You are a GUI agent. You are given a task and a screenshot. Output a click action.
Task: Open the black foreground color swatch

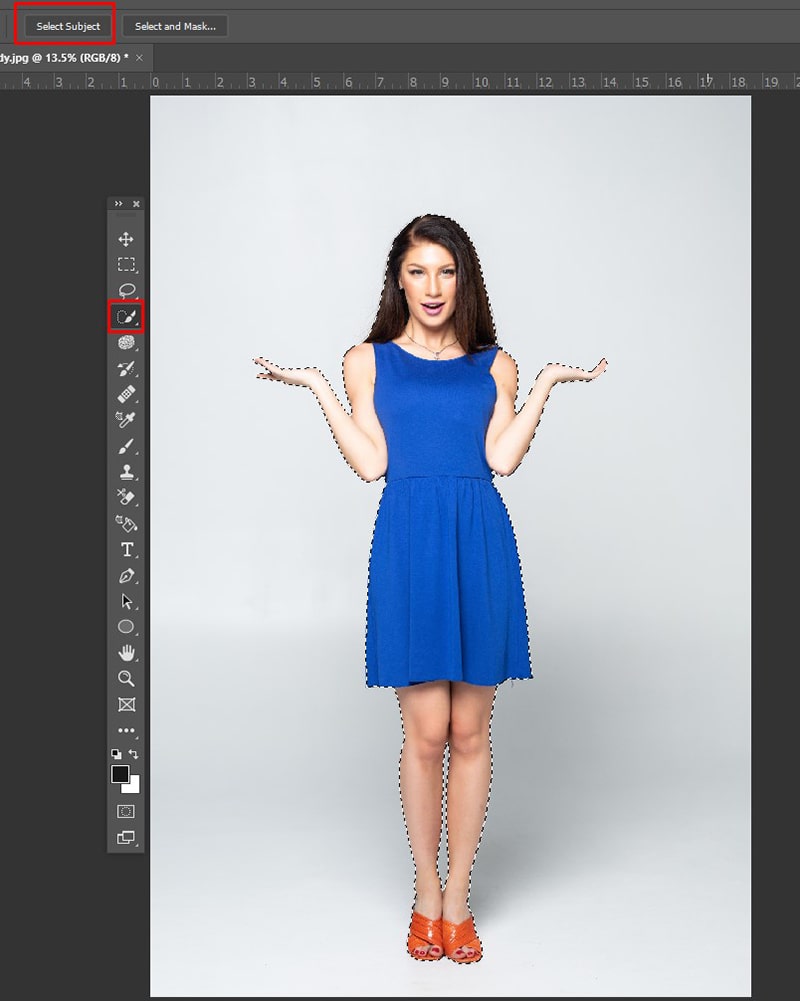pyautogui.click(x=120, y=774)
